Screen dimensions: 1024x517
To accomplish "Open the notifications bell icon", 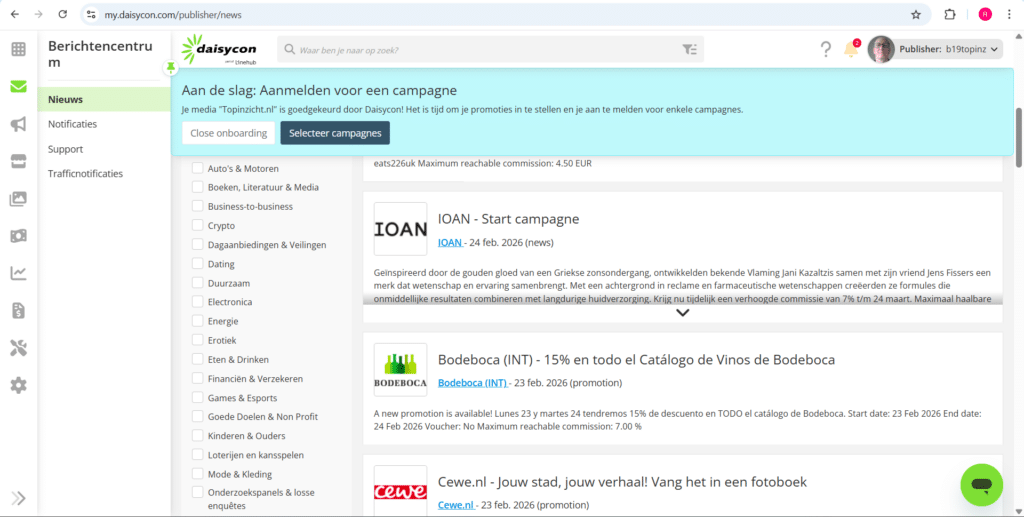I will 852,49.
